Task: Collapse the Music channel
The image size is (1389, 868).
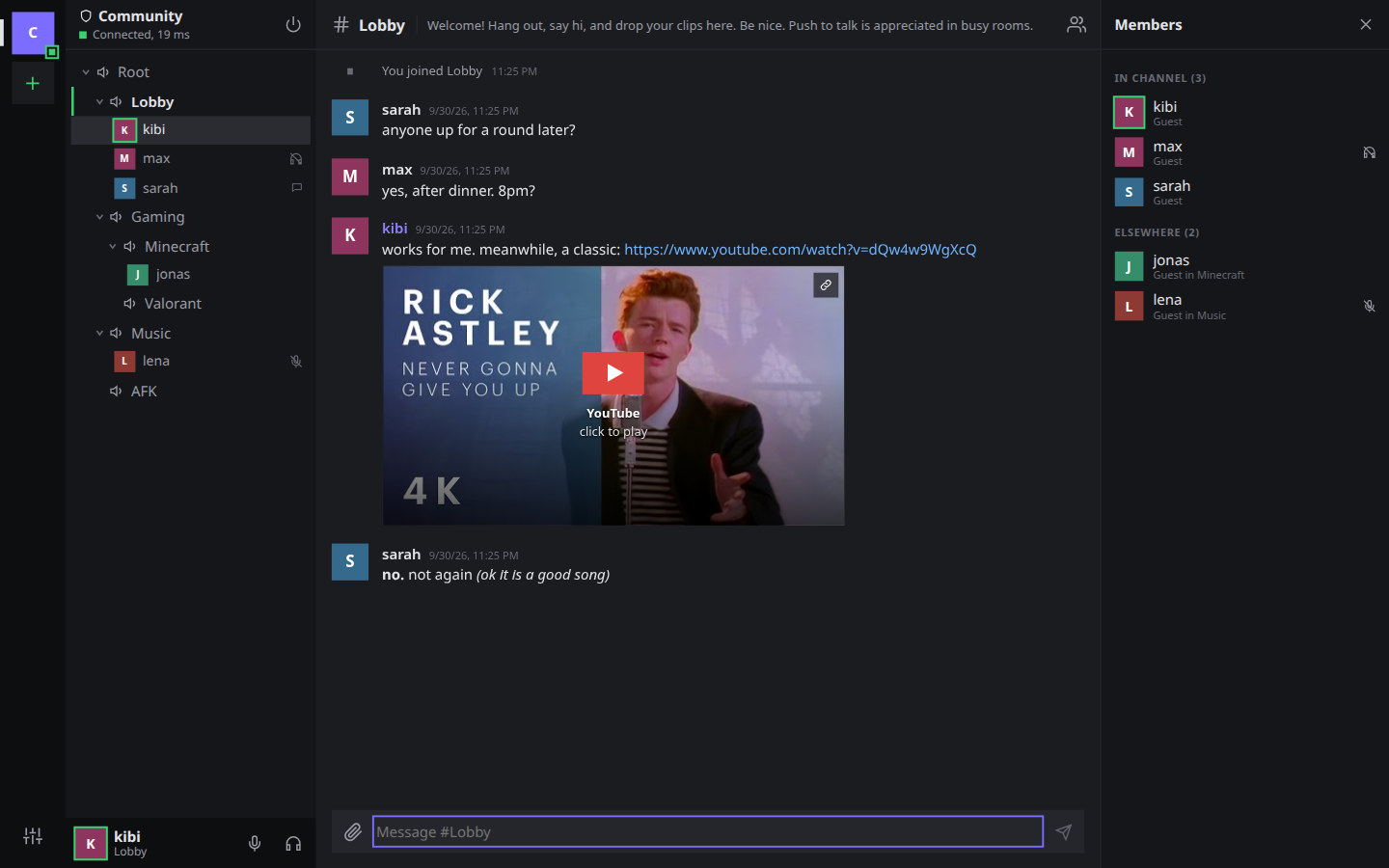Action: pyautogui.click(x=99, y=334)
